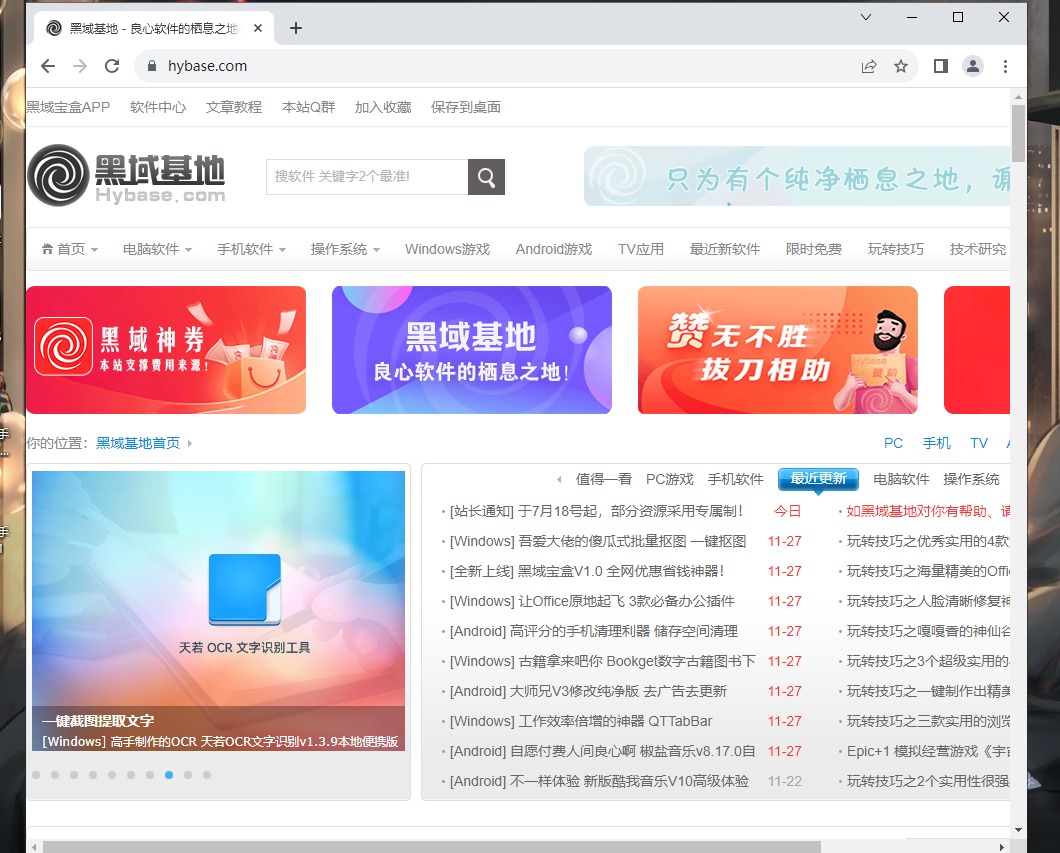Switch to the 值得一看 tab

click(603, 479)
